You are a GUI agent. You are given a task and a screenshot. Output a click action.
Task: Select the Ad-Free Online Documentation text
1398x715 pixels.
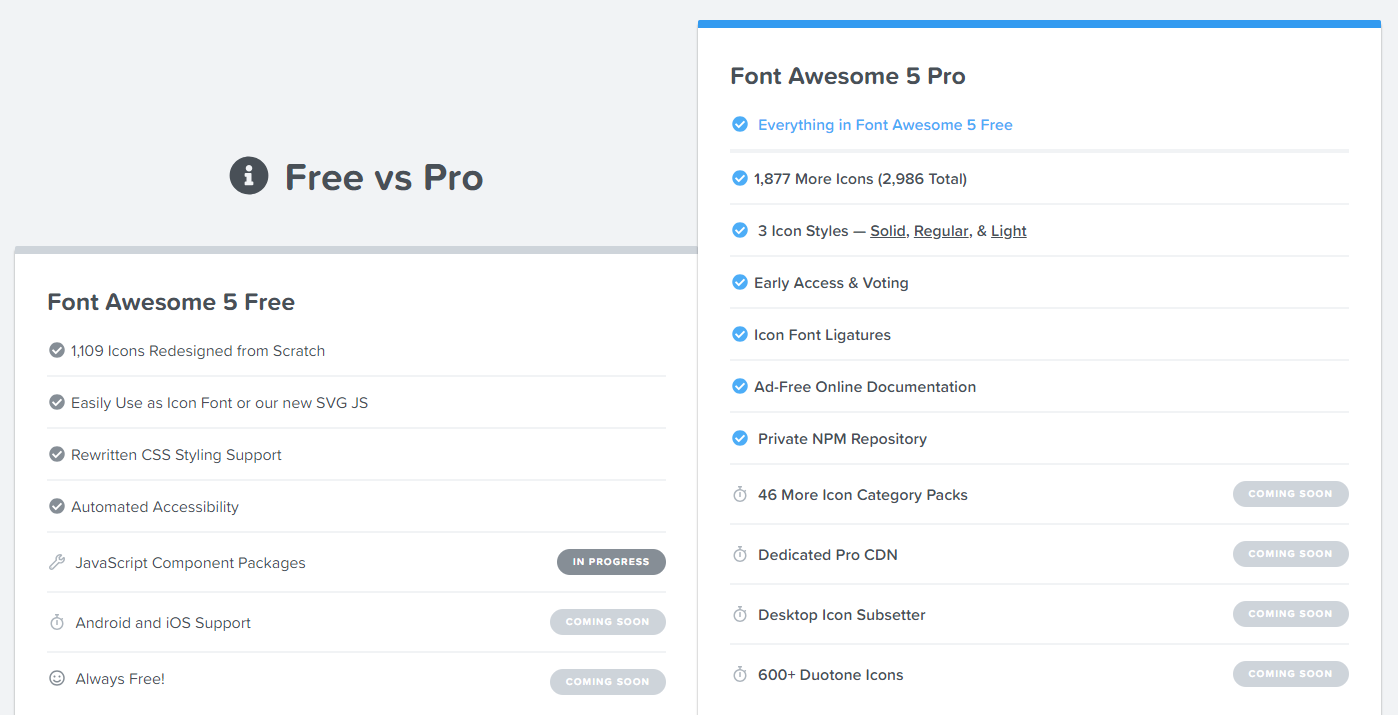tap(865, 387)
